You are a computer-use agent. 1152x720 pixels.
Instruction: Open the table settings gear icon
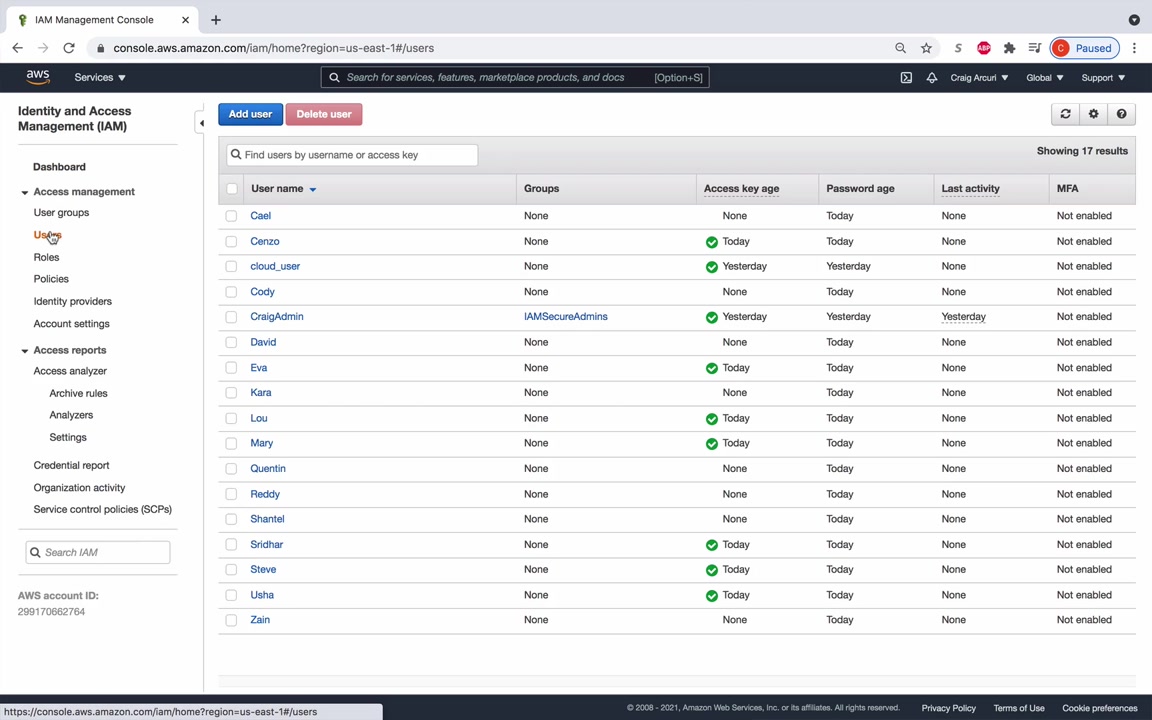click(x=1093, y=114)
